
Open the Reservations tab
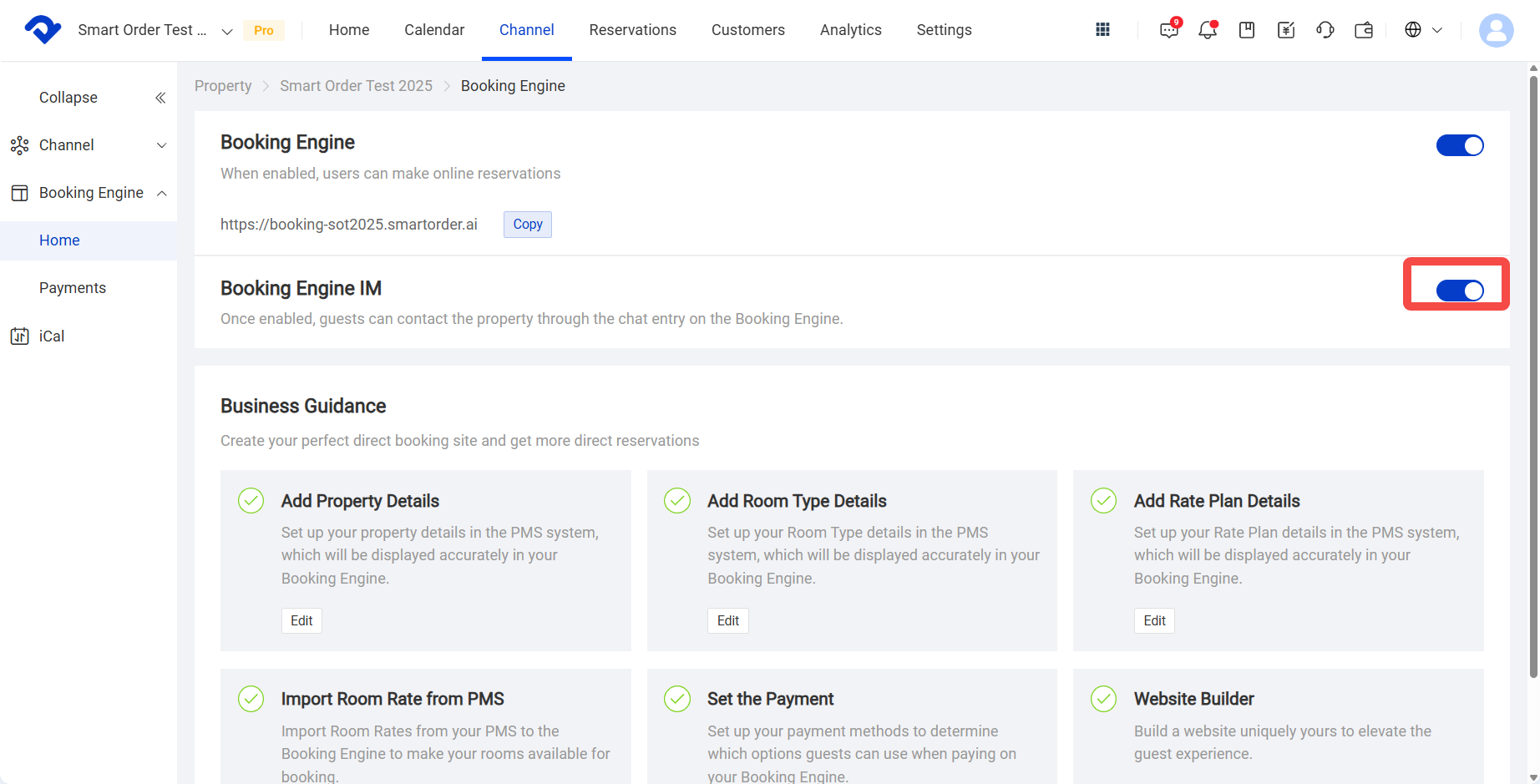coord(633,30)
